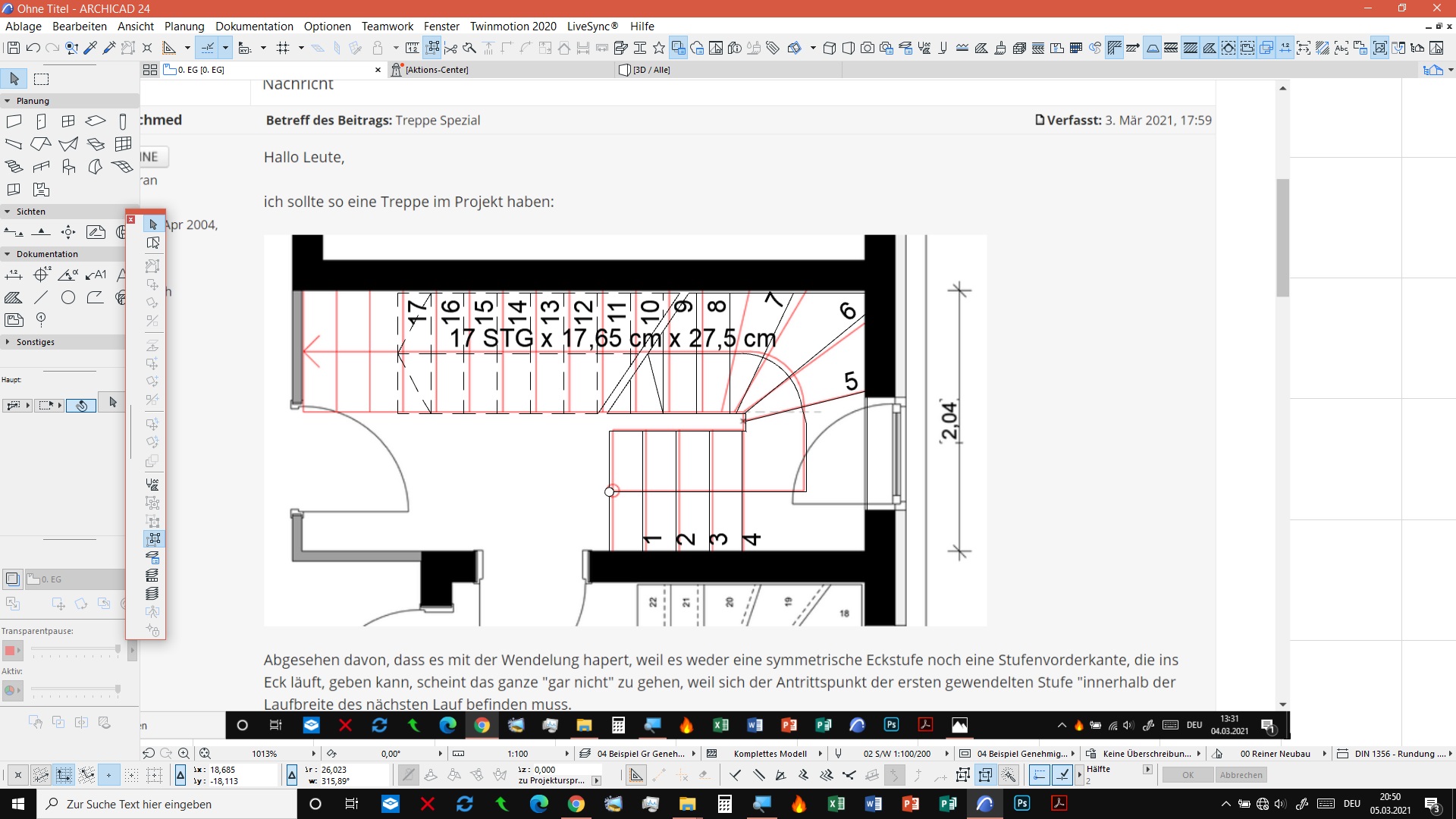
Task: Click the Marquee selection tool
Action: point(42,79)
